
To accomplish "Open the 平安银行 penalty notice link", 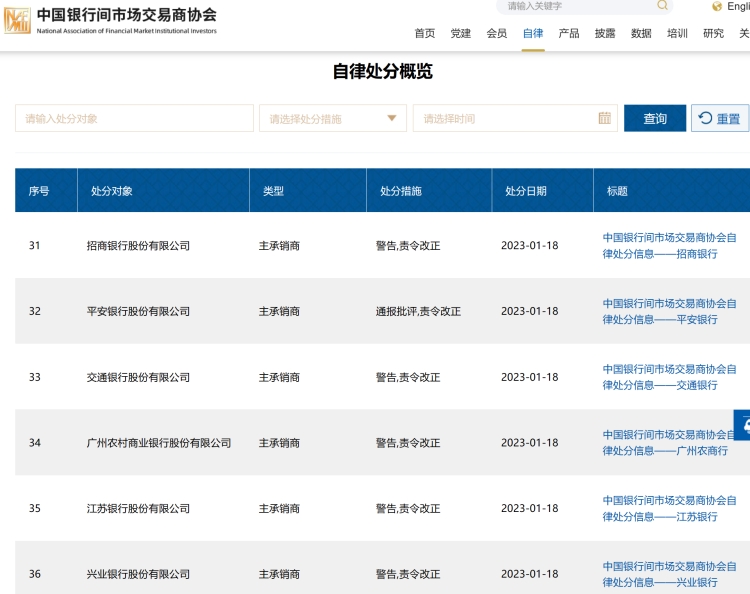I will pyautogui.click(x=669, y=311).
